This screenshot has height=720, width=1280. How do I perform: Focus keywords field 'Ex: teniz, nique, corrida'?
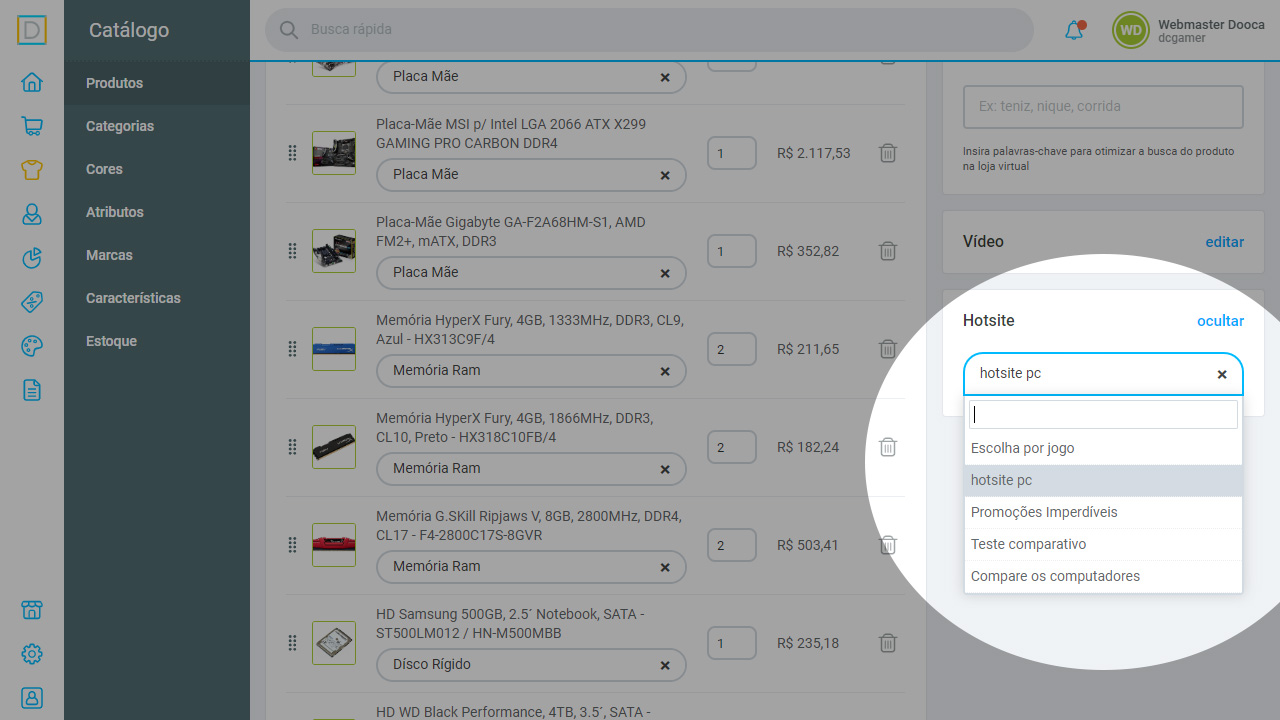point(1103,107)
